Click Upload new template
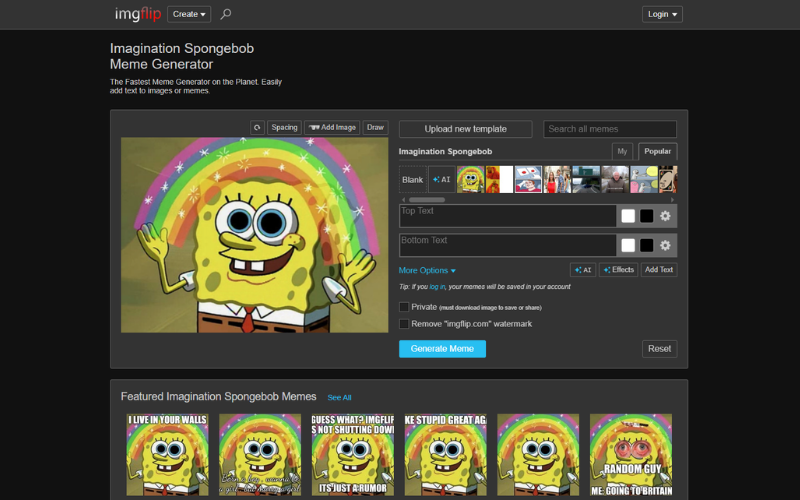Screen dimensions: 800x500 point(465,129)
